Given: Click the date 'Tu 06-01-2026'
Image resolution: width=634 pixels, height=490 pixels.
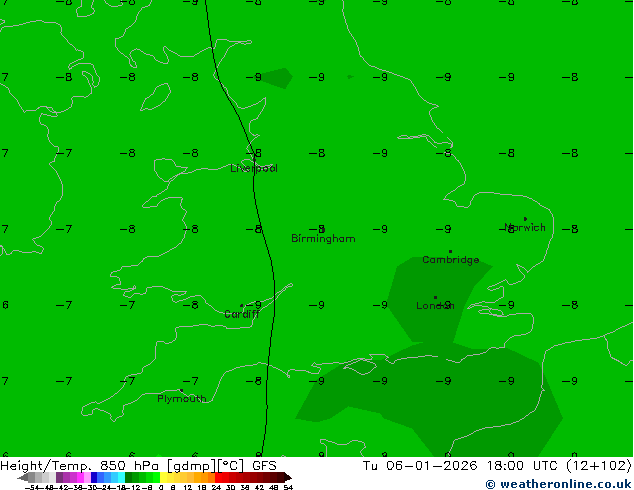Looking at the screenshot, I should pos(420,466).
